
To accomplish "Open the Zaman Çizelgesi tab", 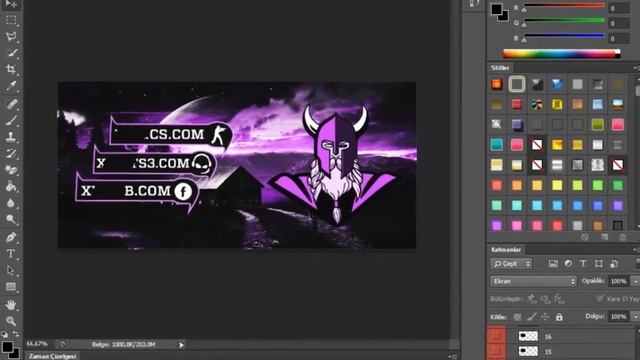I will 52,356.
